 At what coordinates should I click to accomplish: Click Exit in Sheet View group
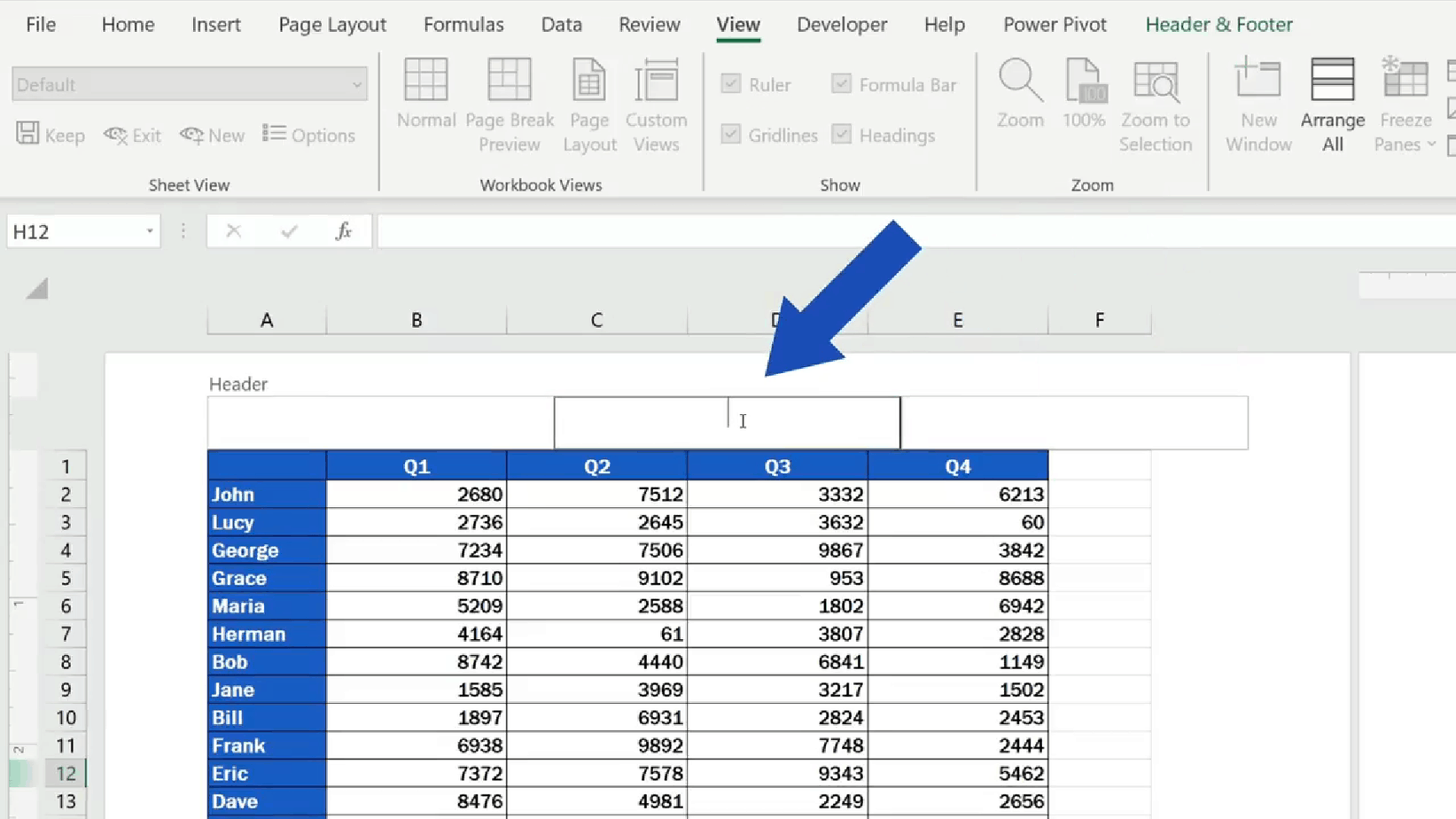[131, 135]
